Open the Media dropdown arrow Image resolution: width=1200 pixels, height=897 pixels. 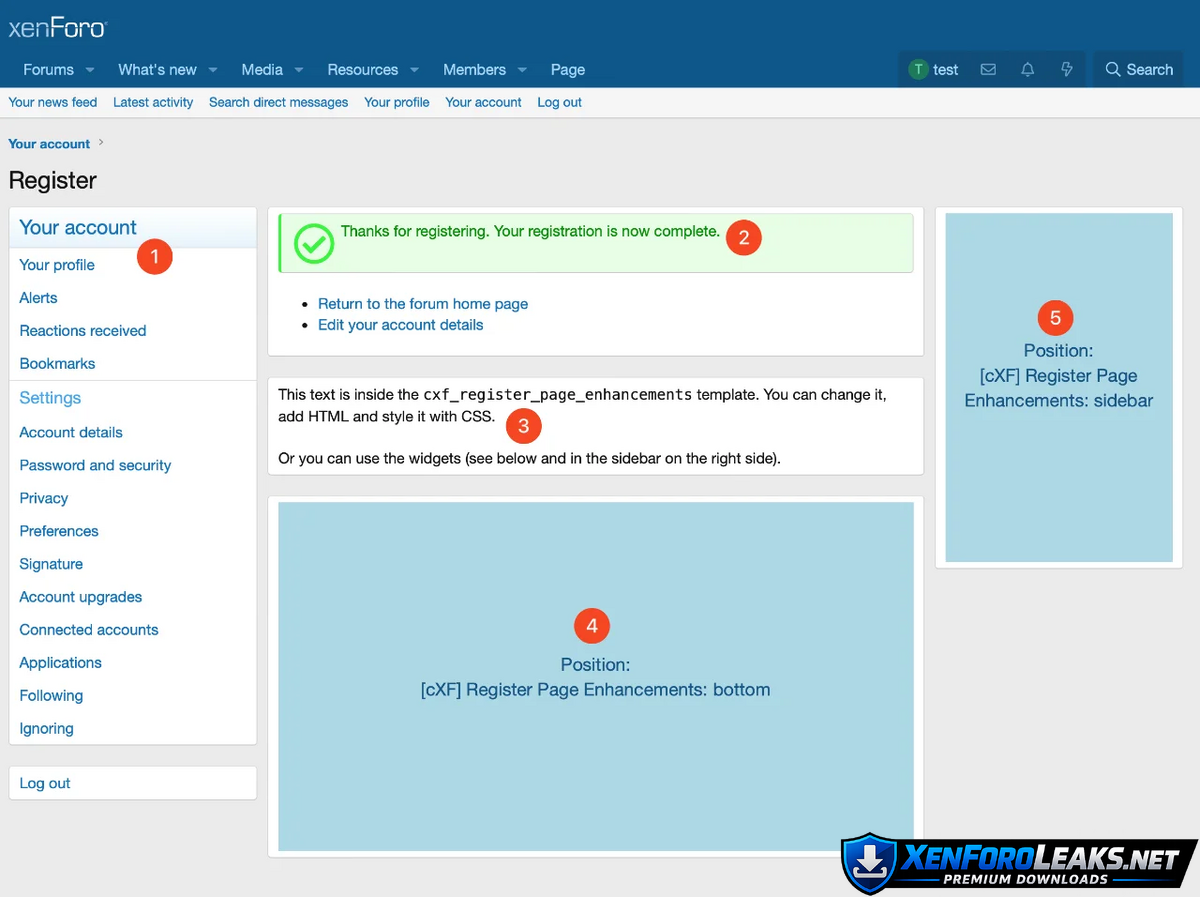(299, 70)
